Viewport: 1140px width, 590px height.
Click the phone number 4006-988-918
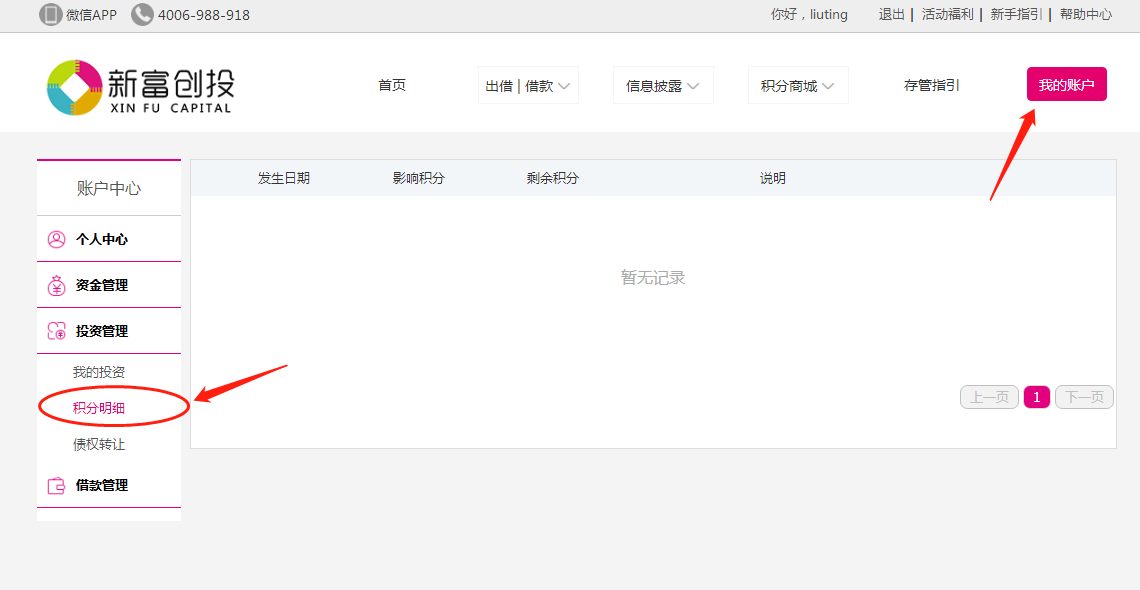204,15
